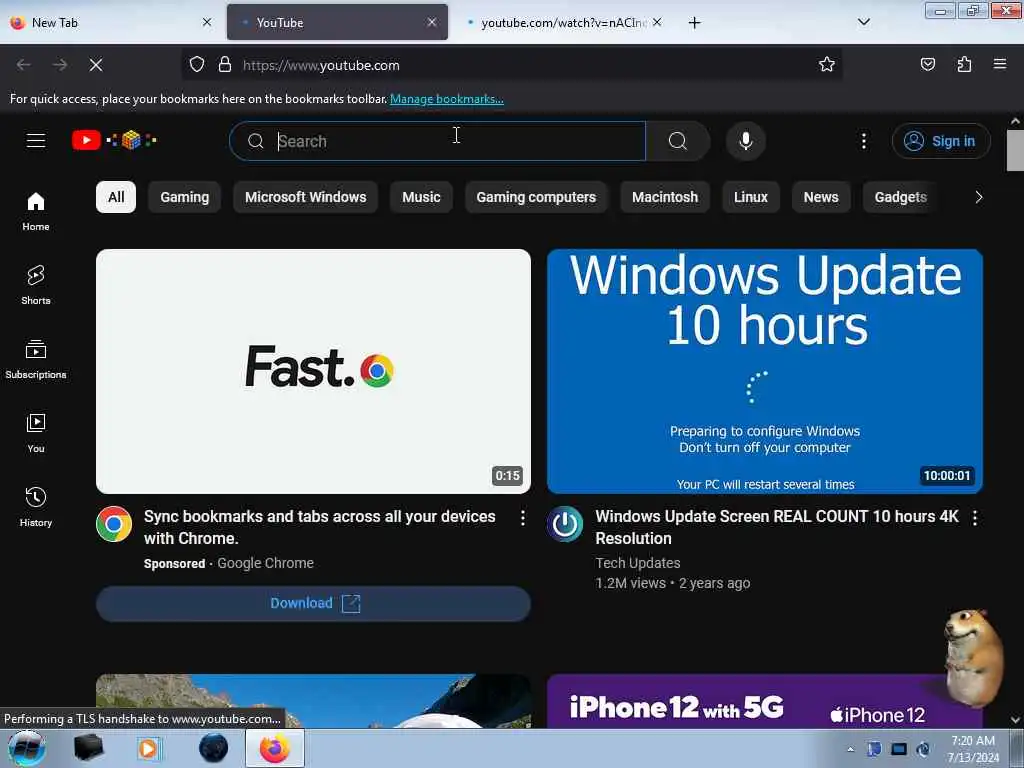The image size is (1024, 768).
Task: Bookmark this page with star icon
Action: 827,64
